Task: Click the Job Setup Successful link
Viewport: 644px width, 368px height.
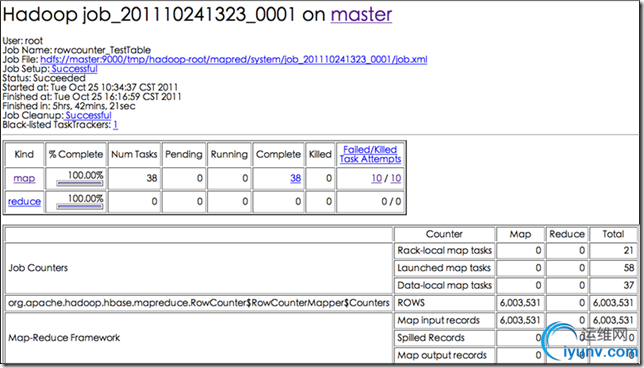Action: pyautogui.click(x=74, y=69)
